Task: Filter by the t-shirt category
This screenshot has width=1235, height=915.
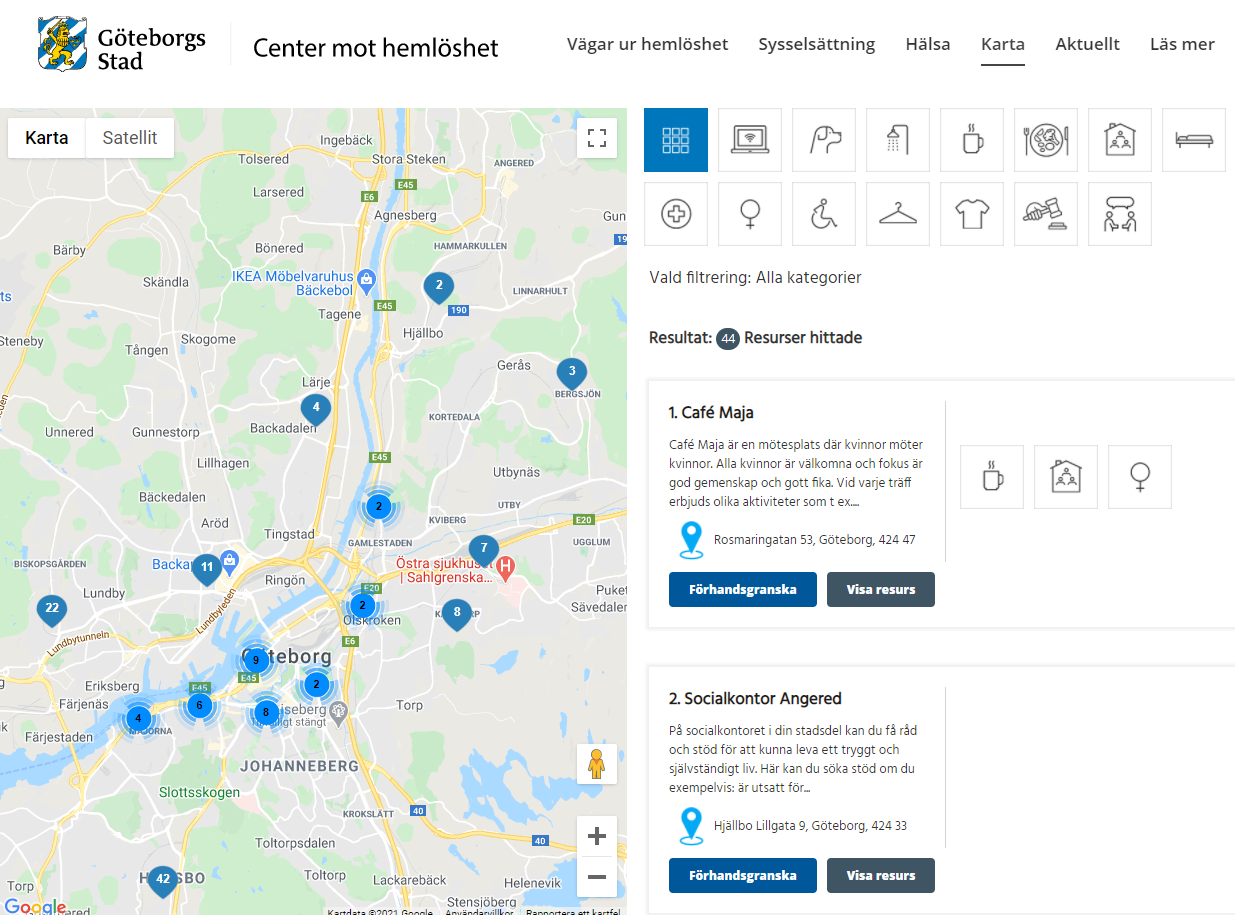Action: coord(972,214)
